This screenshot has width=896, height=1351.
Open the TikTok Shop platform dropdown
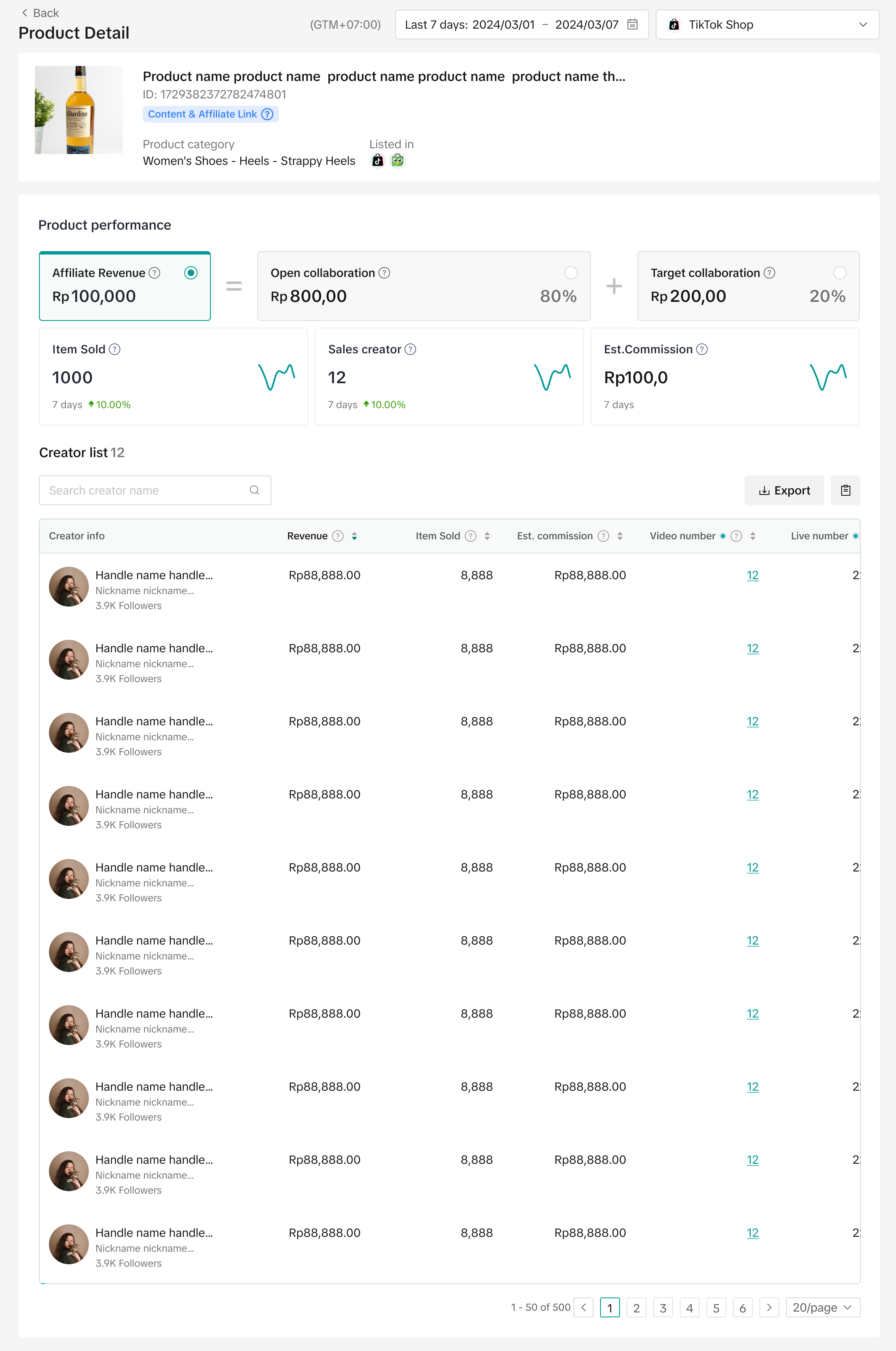point(767,24)
